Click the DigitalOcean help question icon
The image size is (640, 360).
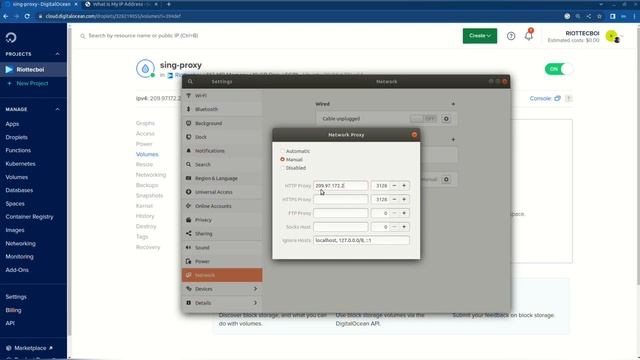(511, 36)
